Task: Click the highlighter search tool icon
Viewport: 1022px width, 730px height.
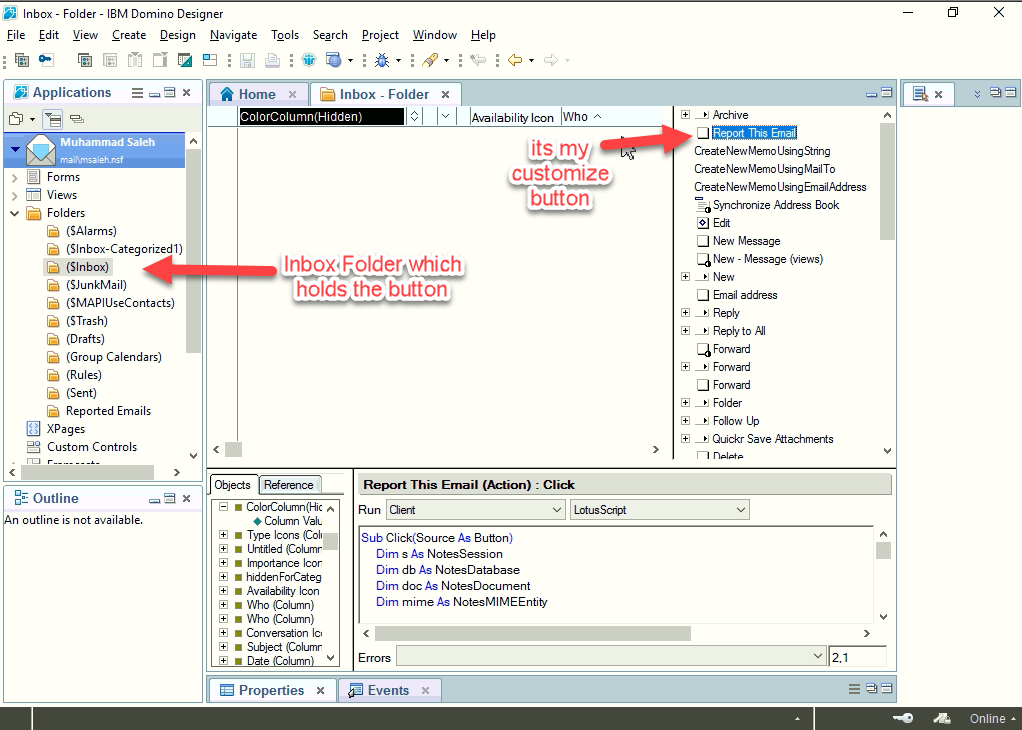Action: point(430,60)
